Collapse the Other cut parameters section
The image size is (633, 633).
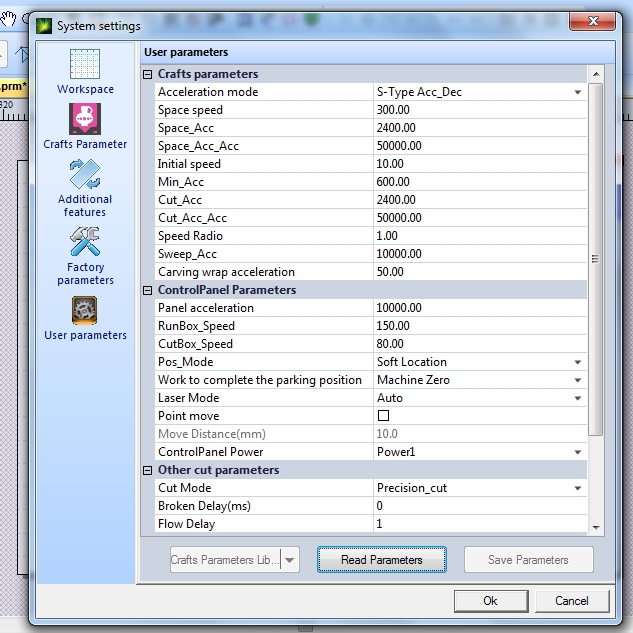click(148, 470)
